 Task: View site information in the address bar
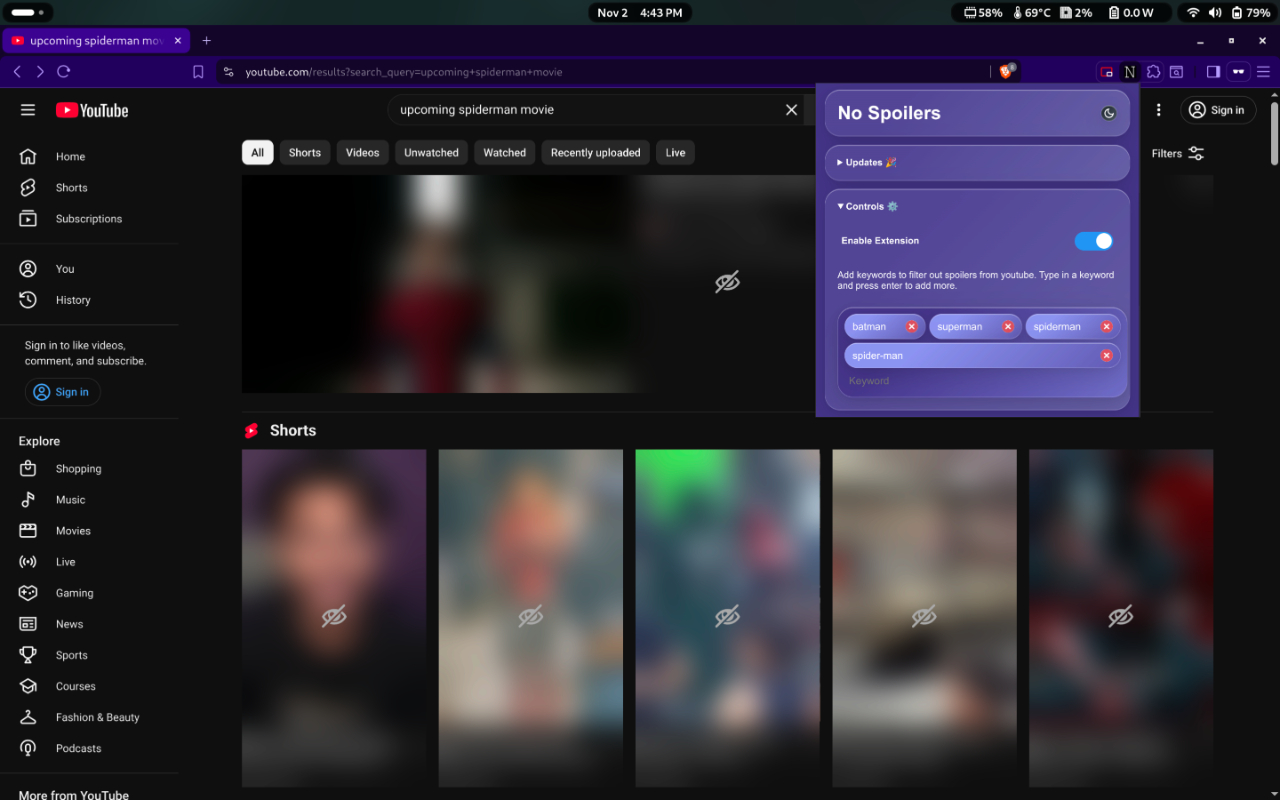(228, 72)
